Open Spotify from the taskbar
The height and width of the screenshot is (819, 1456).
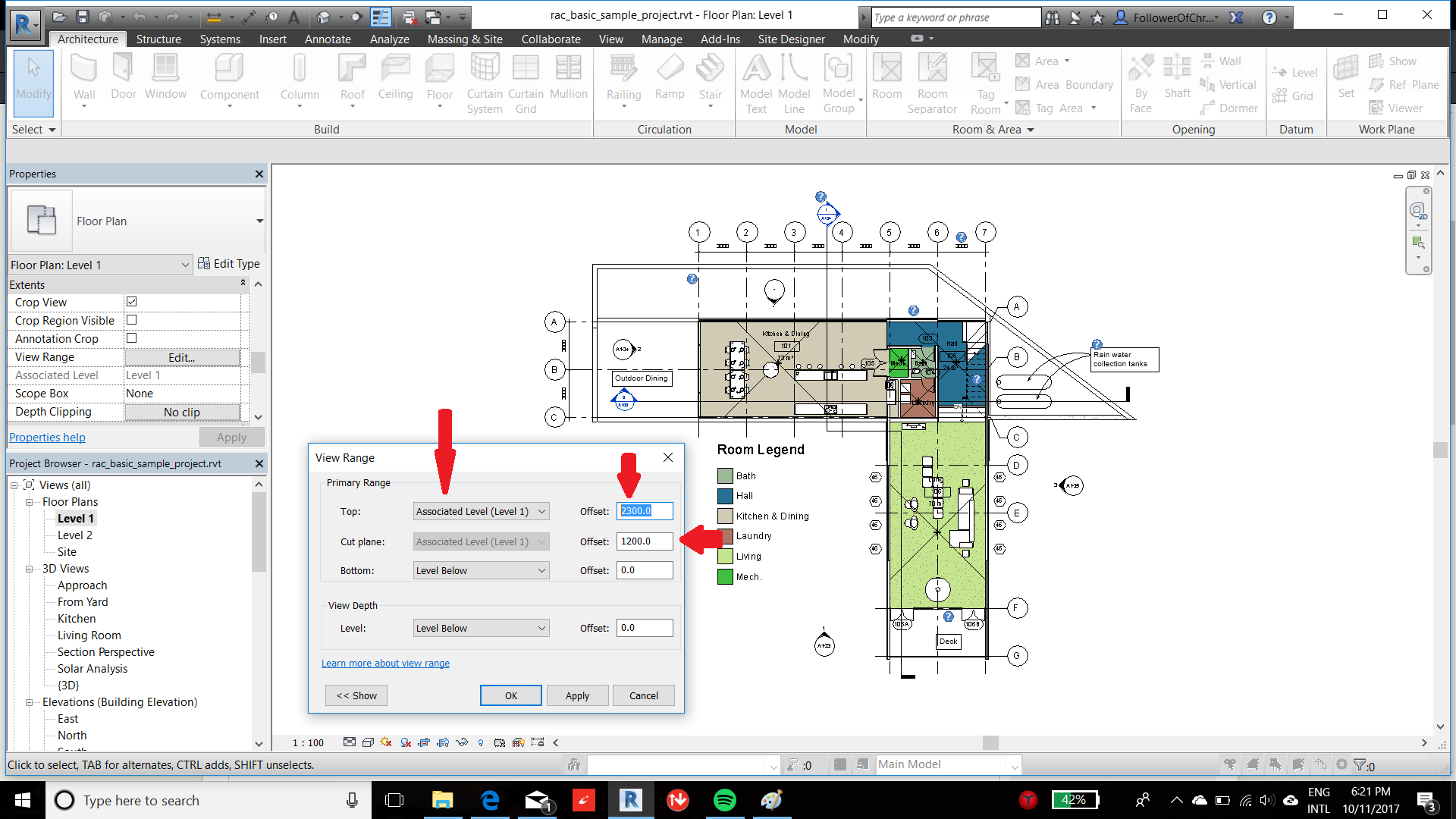coord(725,800)
